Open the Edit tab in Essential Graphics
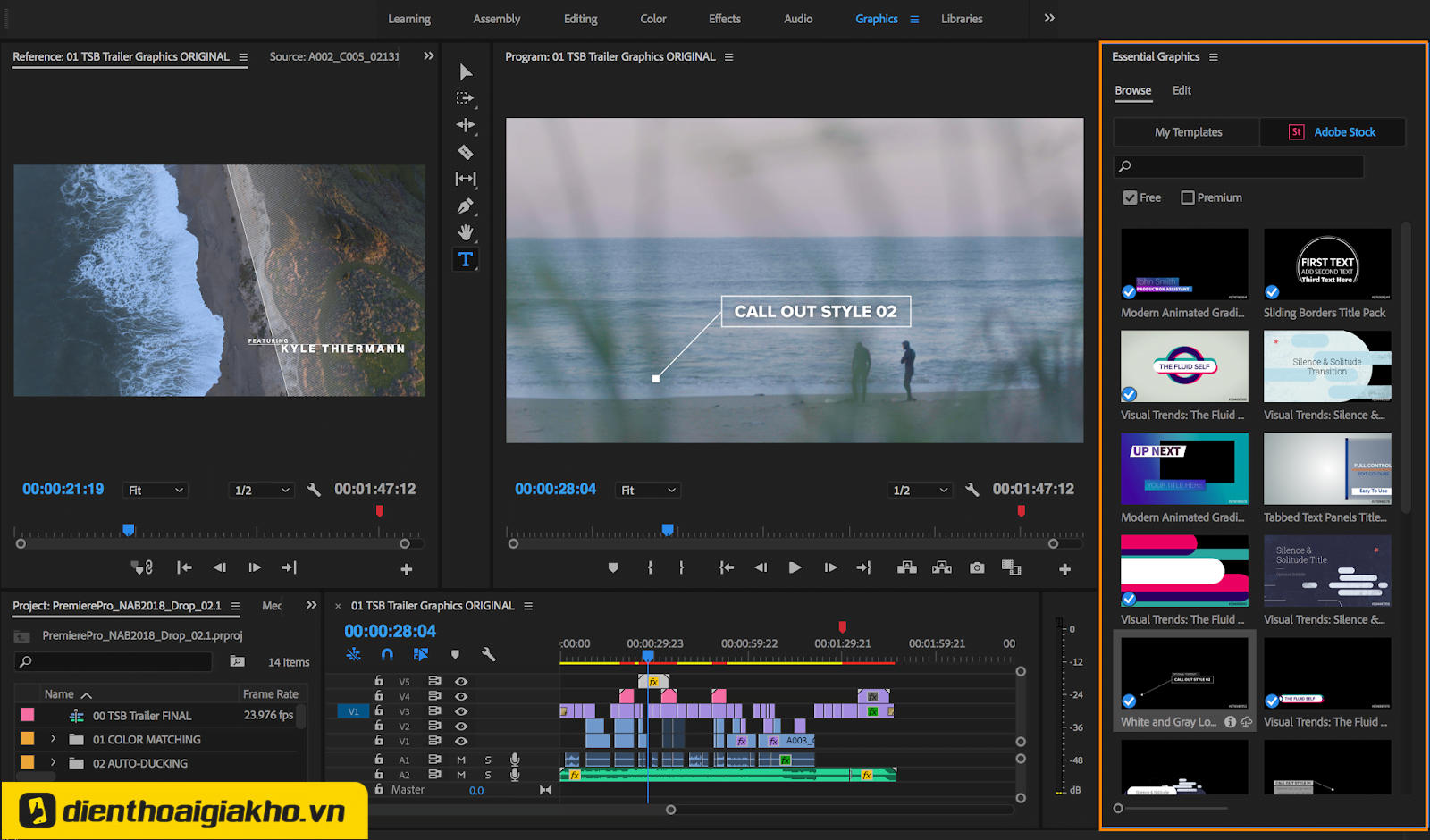Screen dimensions: 1430x840 pos(1182,90)
